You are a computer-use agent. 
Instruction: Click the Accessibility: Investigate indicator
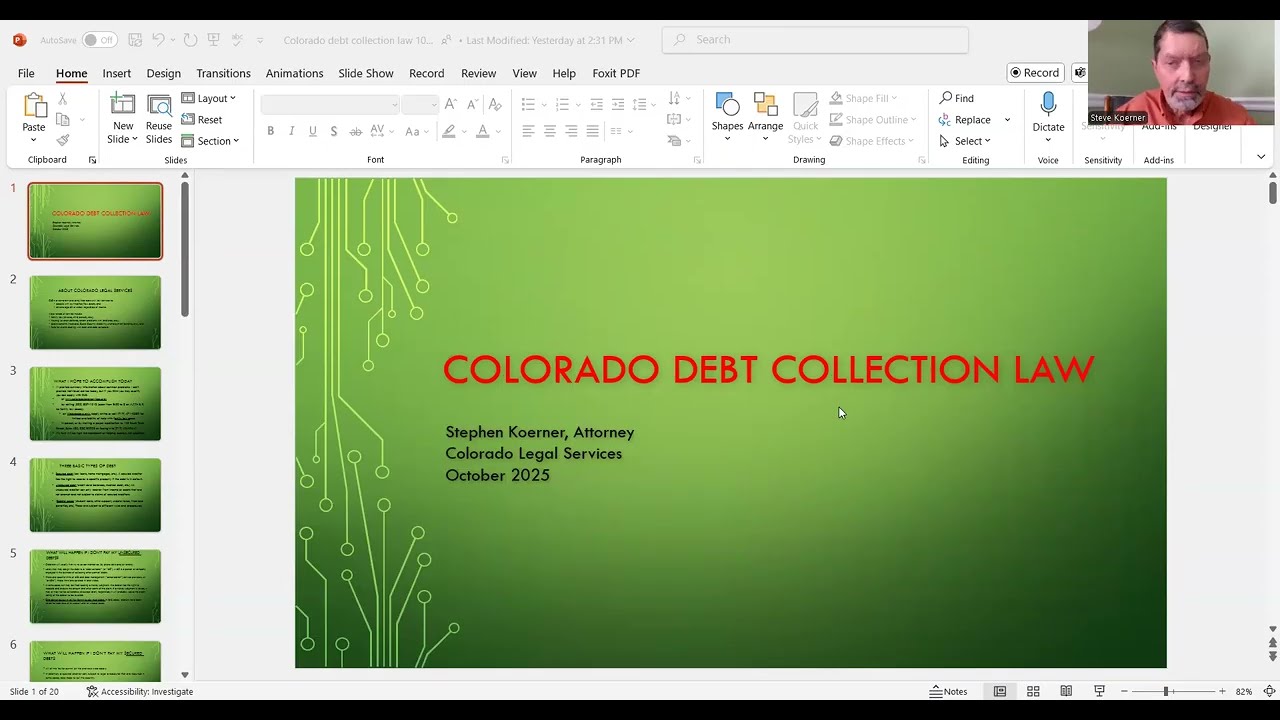click(139, 691)
